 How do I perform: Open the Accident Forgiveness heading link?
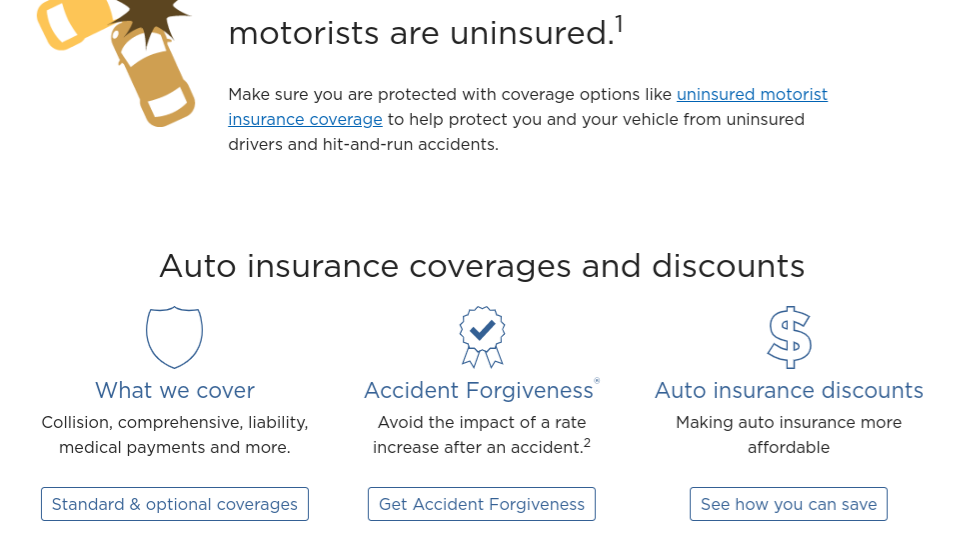479,390
